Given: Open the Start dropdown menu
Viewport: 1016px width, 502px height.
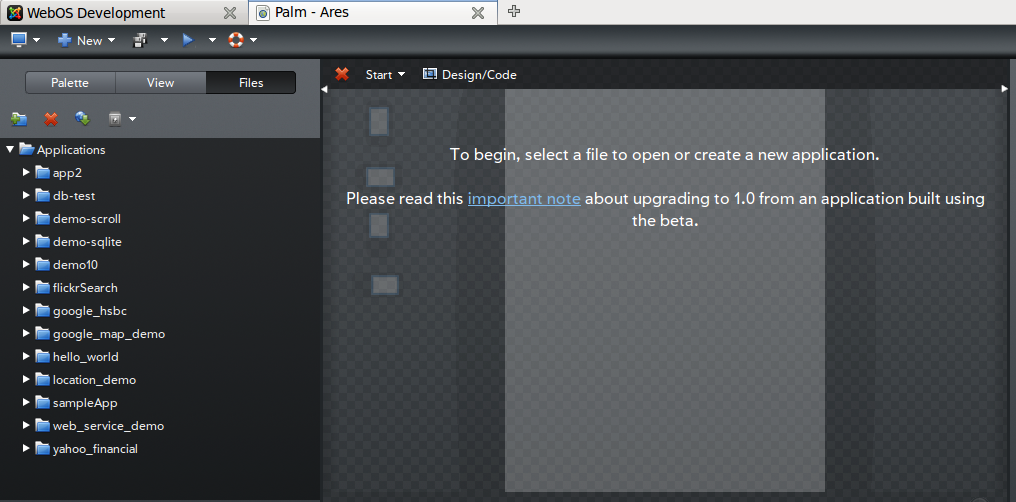Looking at the screenshot, I should pos(385,74).
